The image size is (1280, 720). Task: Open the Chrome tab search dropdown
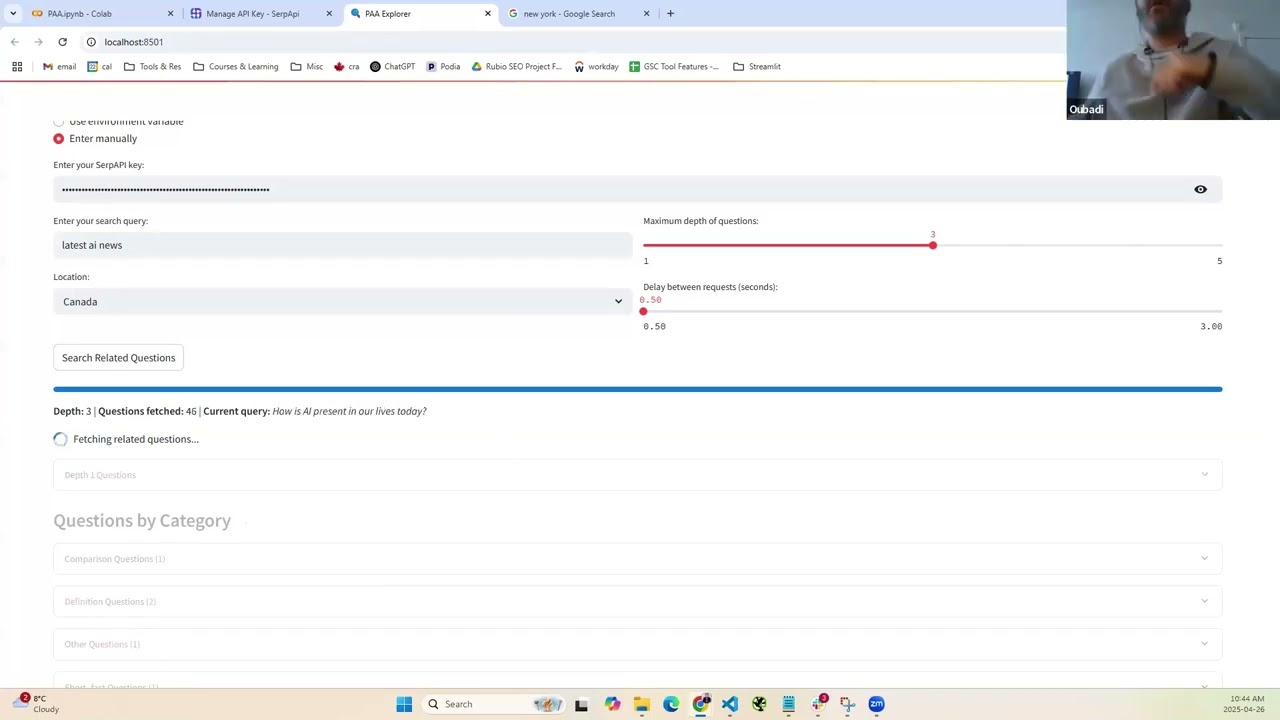click(13, 14)
